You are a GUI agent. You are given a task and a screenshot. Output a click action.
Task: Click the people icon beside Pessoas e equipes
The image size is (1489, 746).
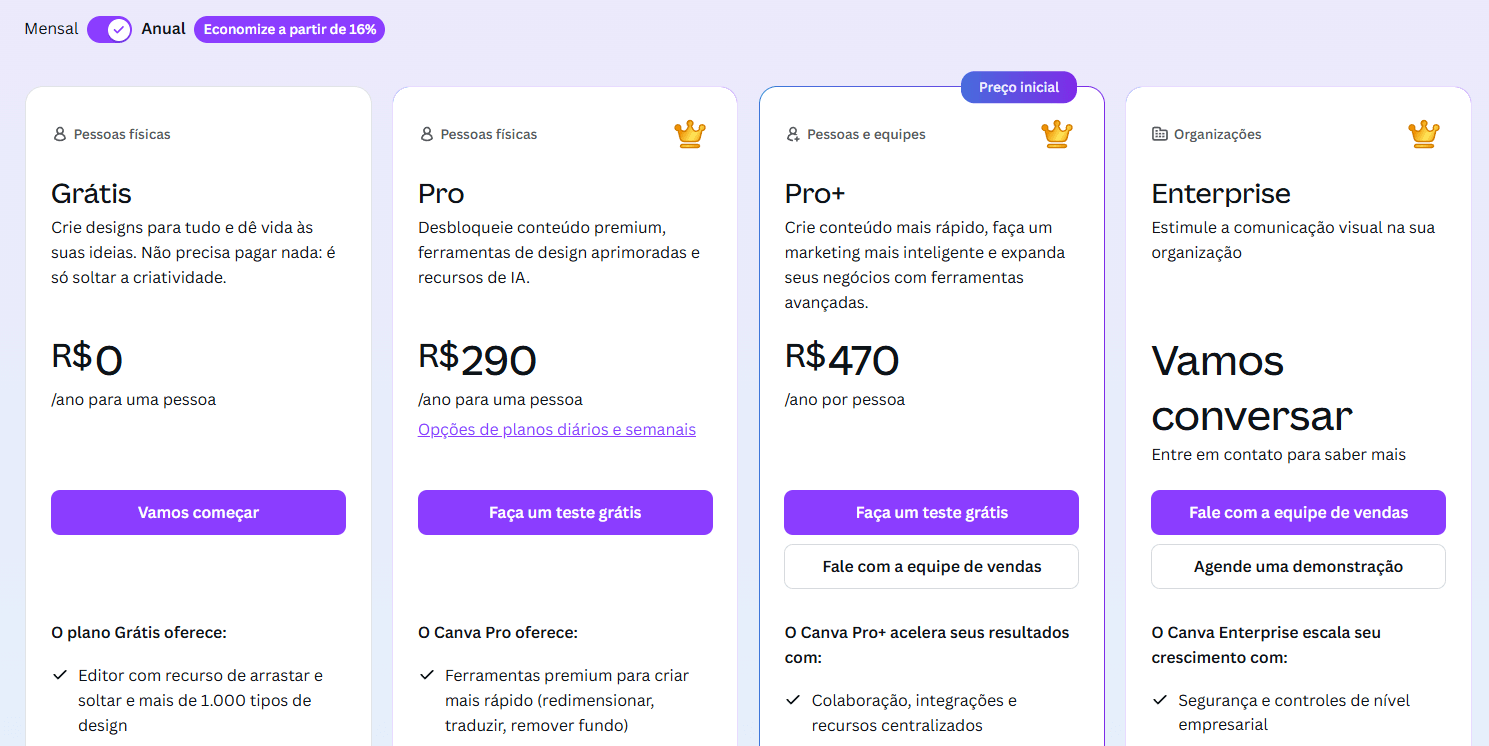tap(793, 133)
